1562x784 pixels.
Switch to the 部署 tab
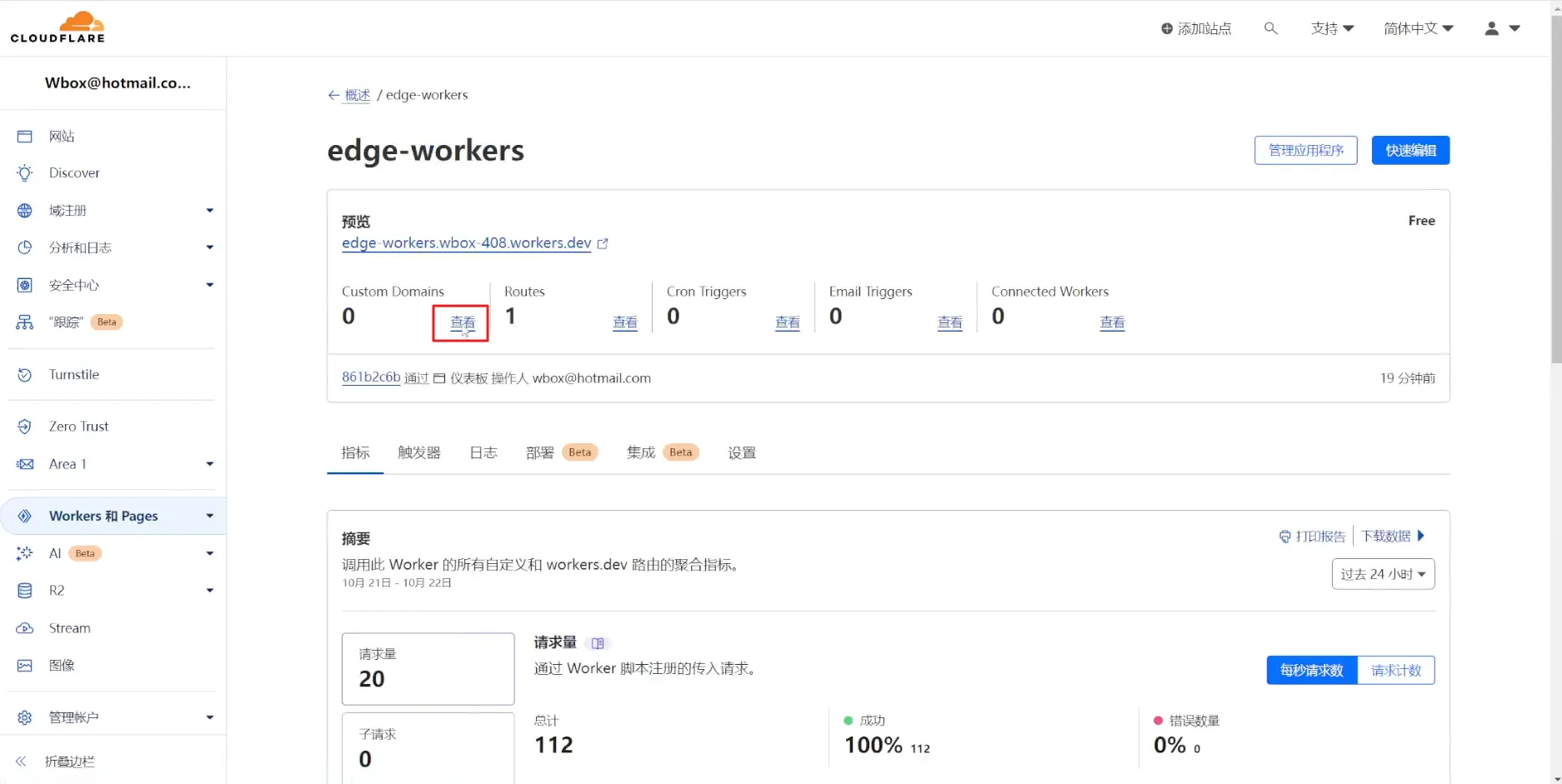tap(562, 452)
